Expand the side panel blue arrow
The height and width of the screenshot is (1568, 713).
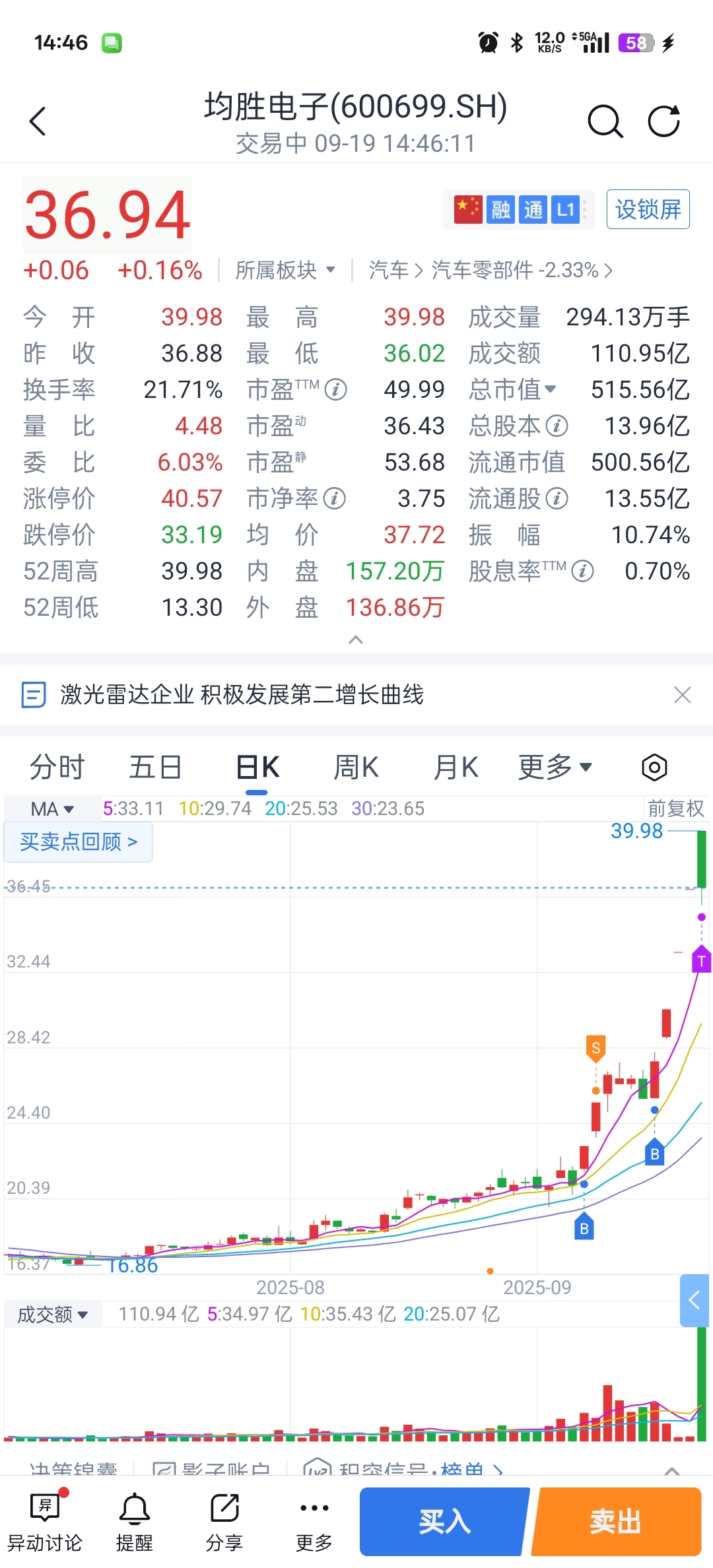(x=695, y=1300)
